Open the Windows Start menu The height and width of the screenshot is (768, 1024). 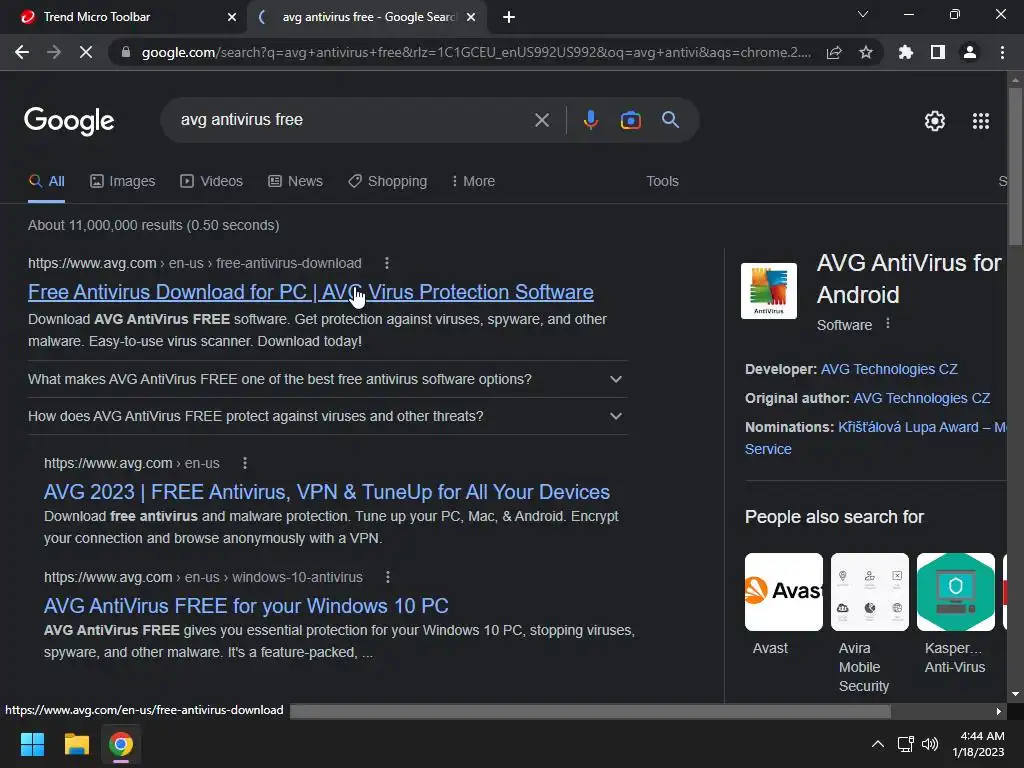pyautogui.click(x=32, y=744)
